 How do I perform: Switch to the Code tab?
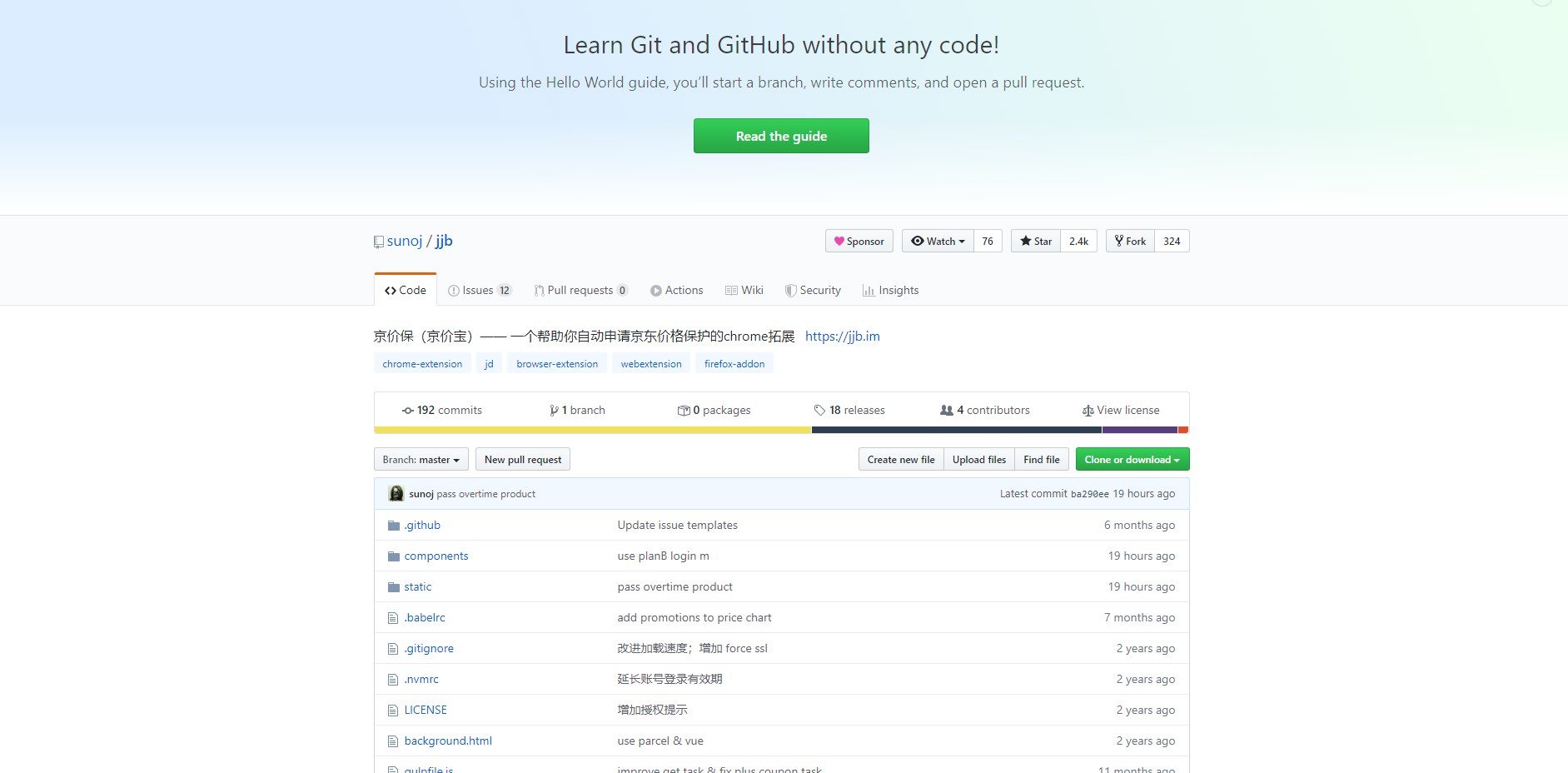point(406,290)
